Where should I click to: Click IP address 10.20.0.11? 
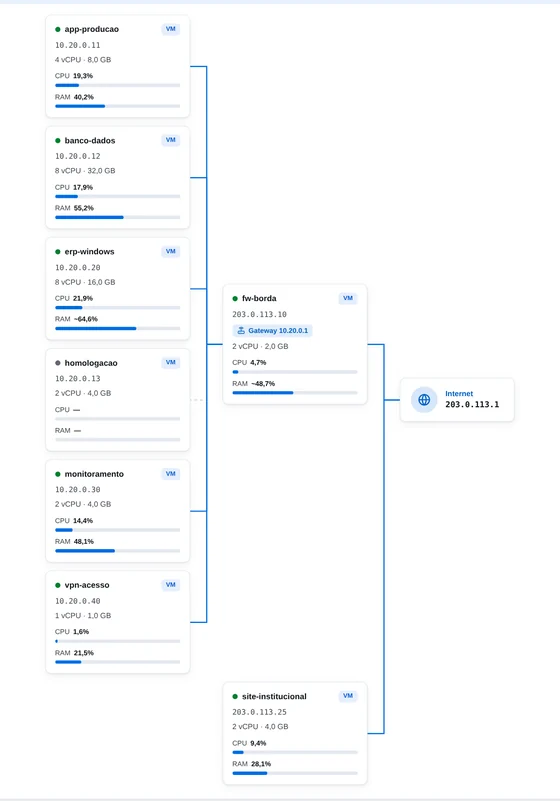78,45
